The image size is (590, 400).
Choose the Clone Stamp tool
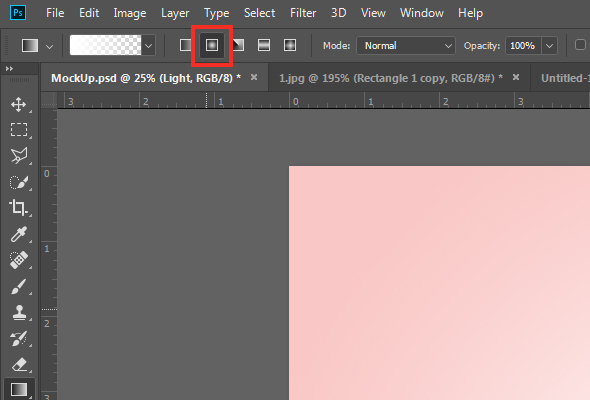(18, 312)
